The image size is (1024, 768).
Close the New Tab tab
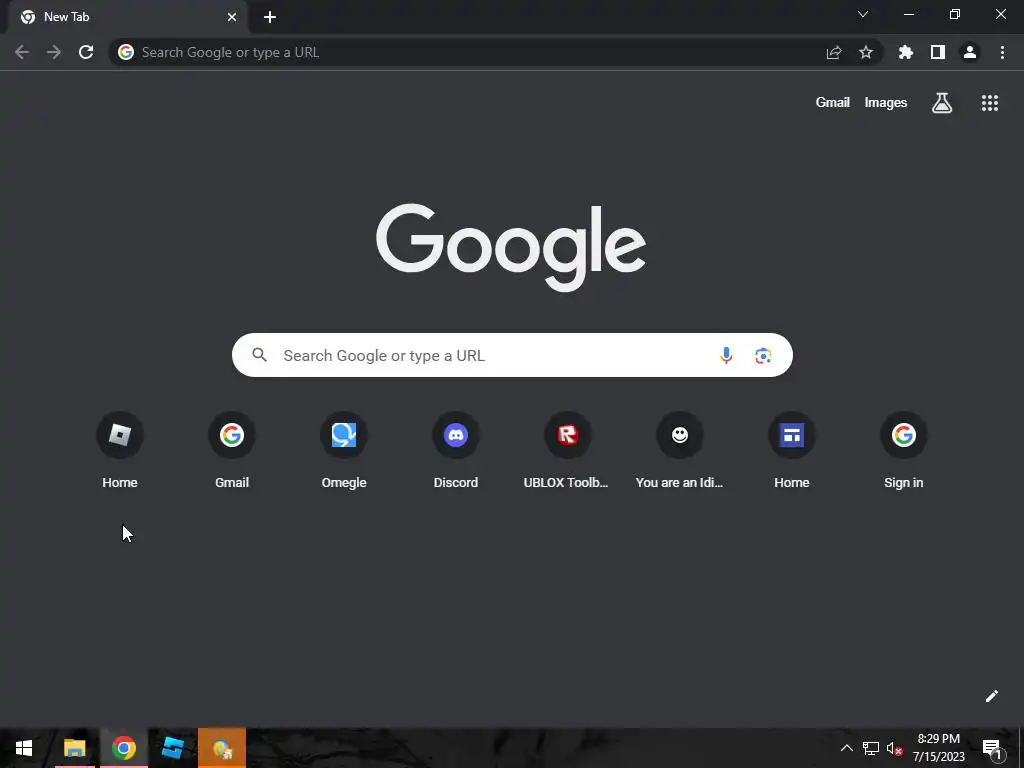[232, 17]
